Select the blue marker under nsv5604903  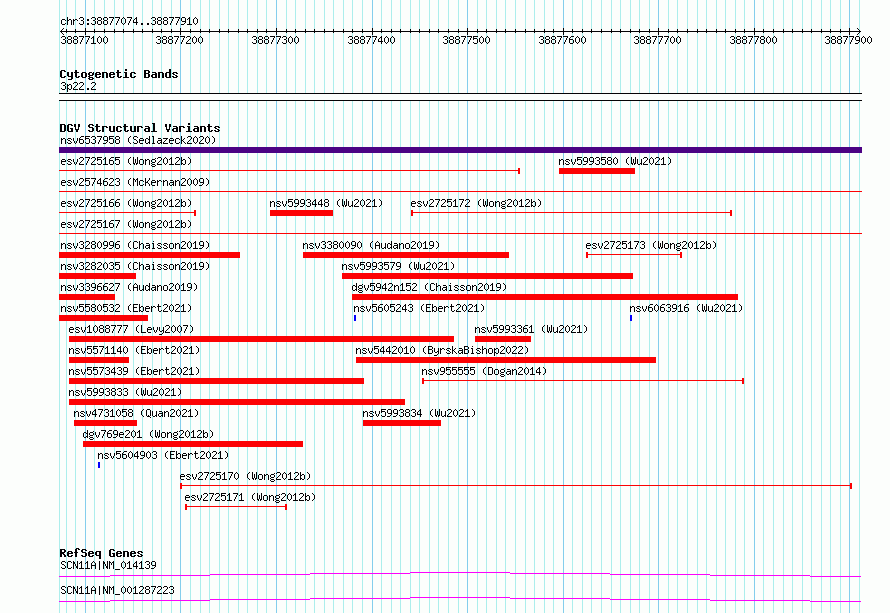[x=99, y=465]
